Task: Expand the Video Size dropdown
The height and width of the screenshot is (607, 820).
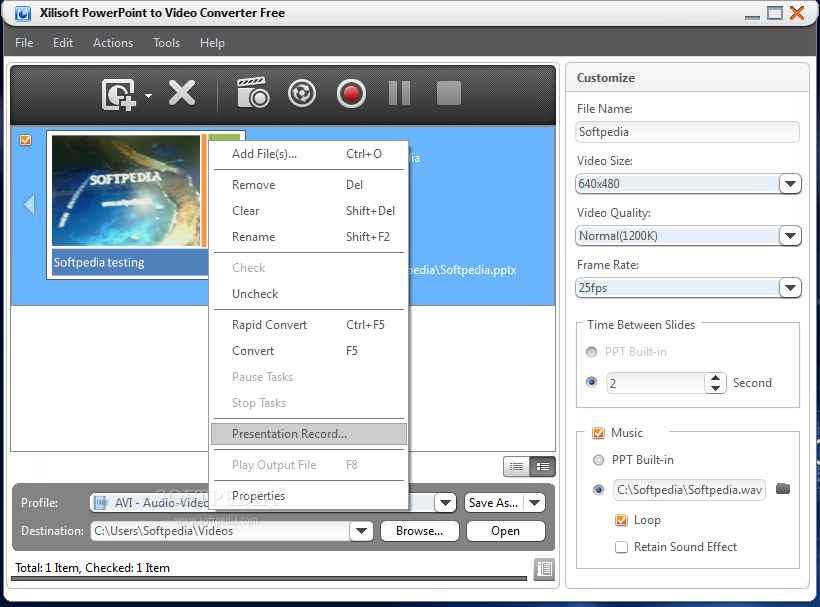Action: [x=790, y=184]
